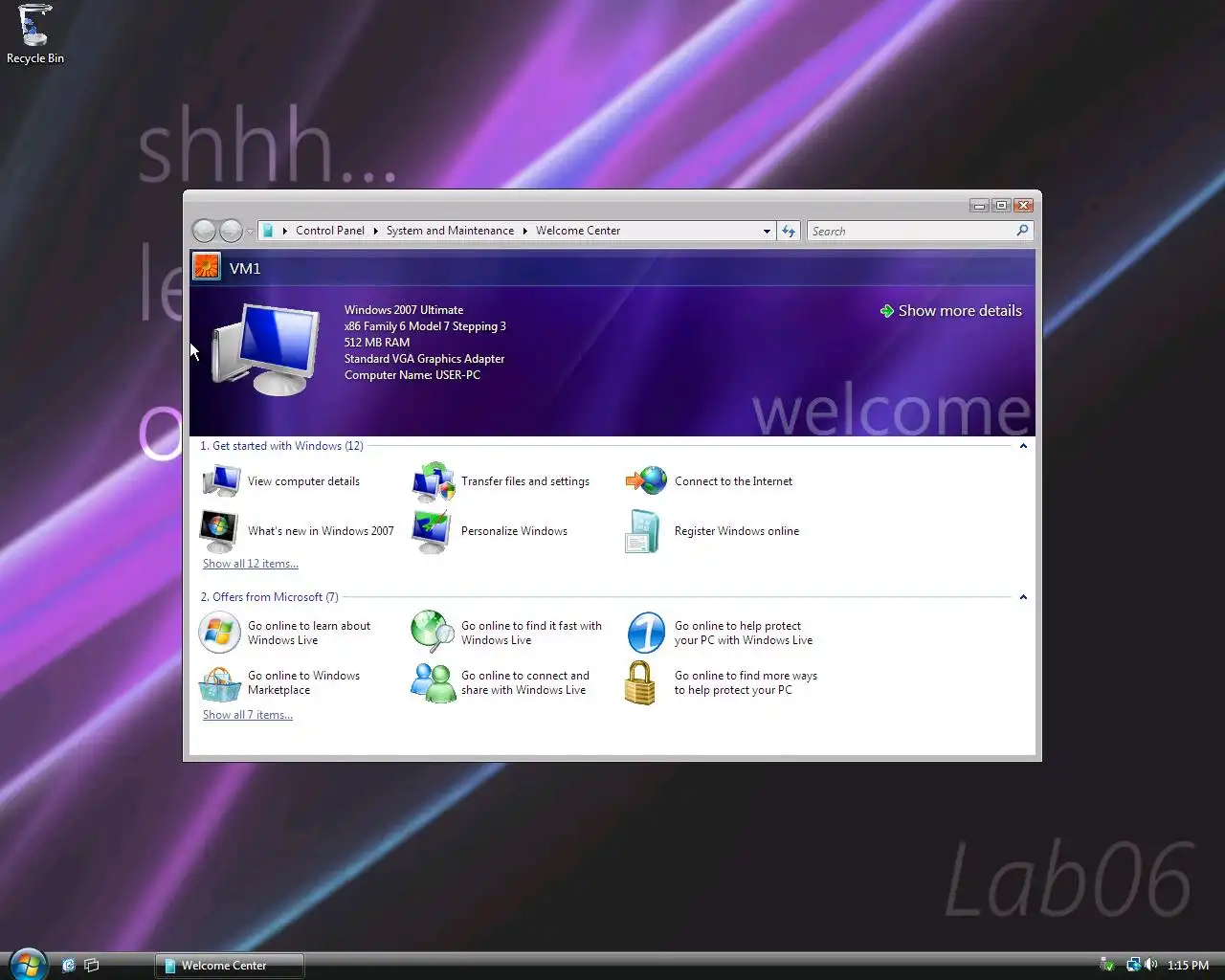Click the Back navigation button
Image resolution: width=1225 pixels, height=980 pixels.
point(204,231)
